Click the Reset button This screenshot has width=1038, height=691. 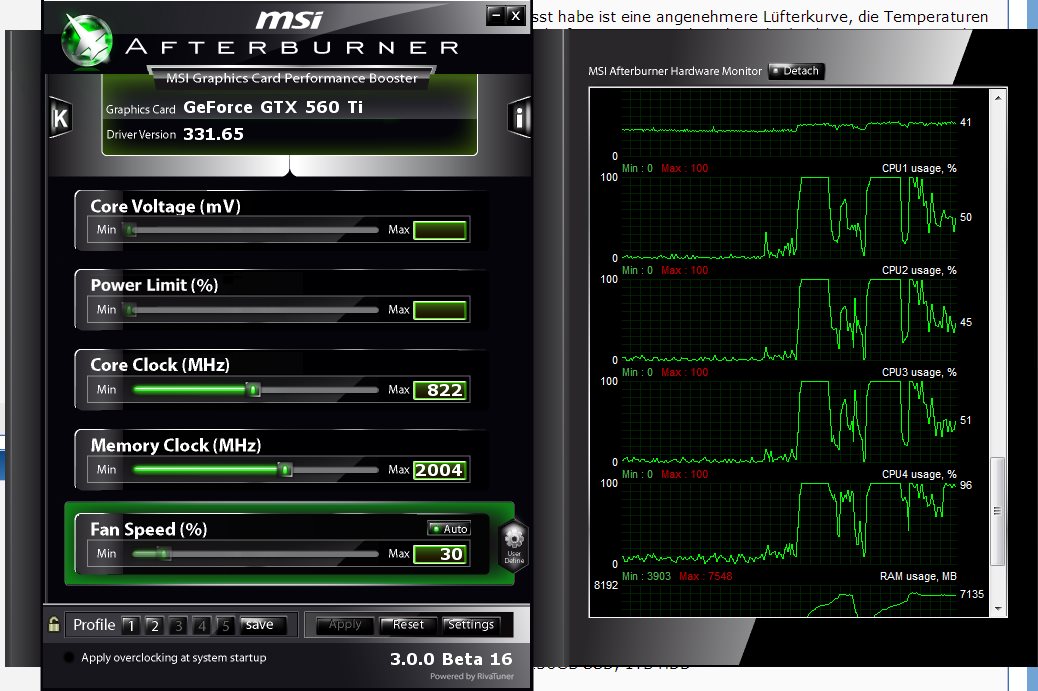(x=408, y=625)
